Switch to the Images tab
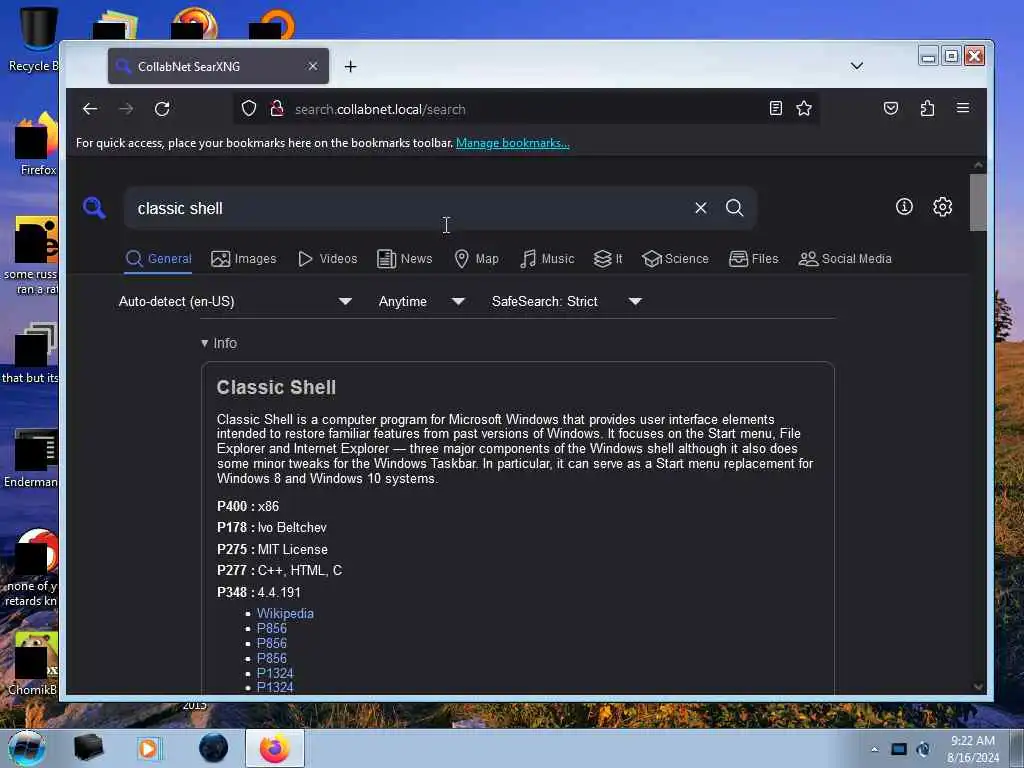Screen dimensions: 1024x768 tap(244, 259)
